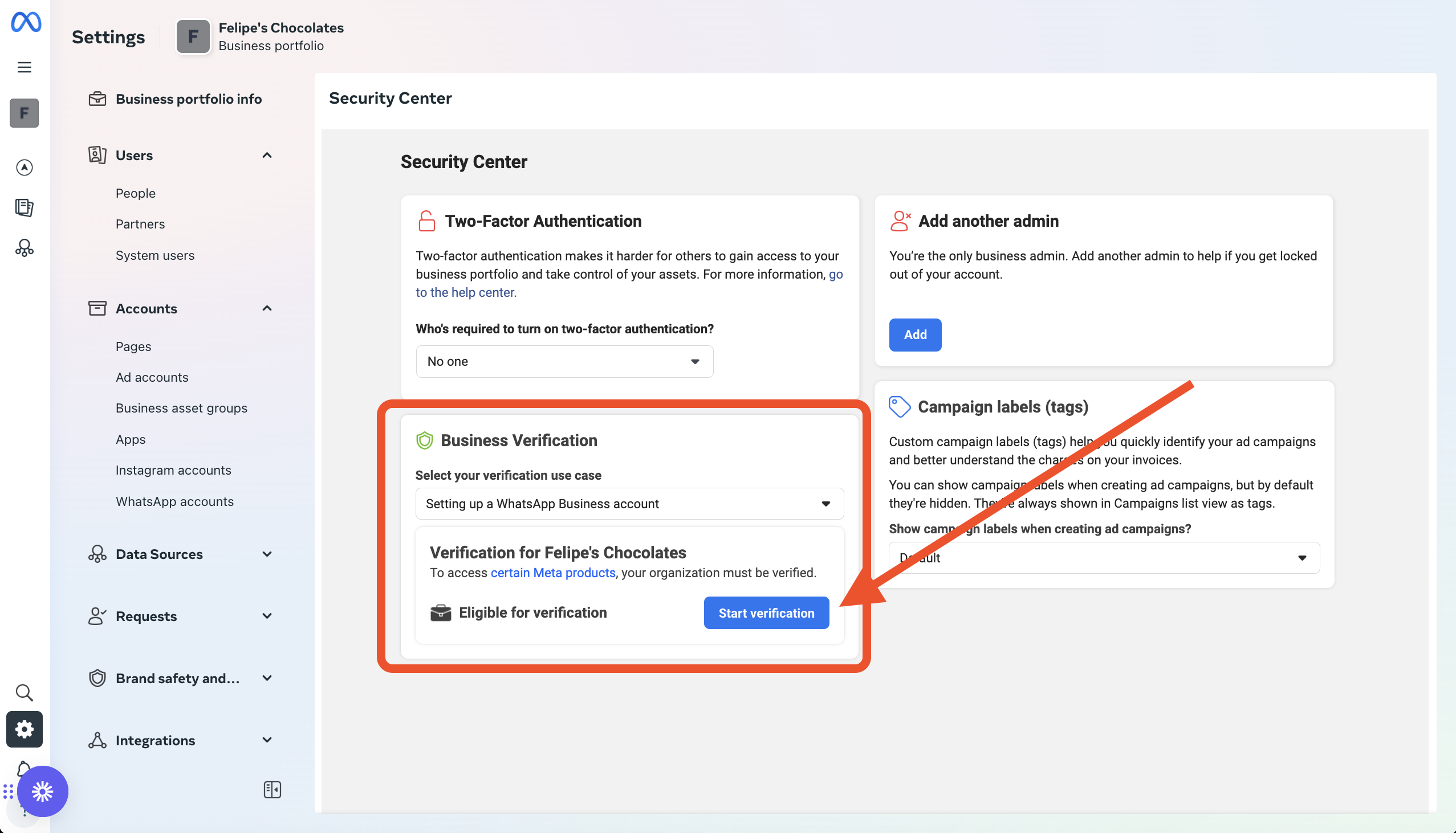The height and width of the screenshot is (833, 1456).
Task: Follow the 'go to the help center' link
Action: (x=466, y=292)
